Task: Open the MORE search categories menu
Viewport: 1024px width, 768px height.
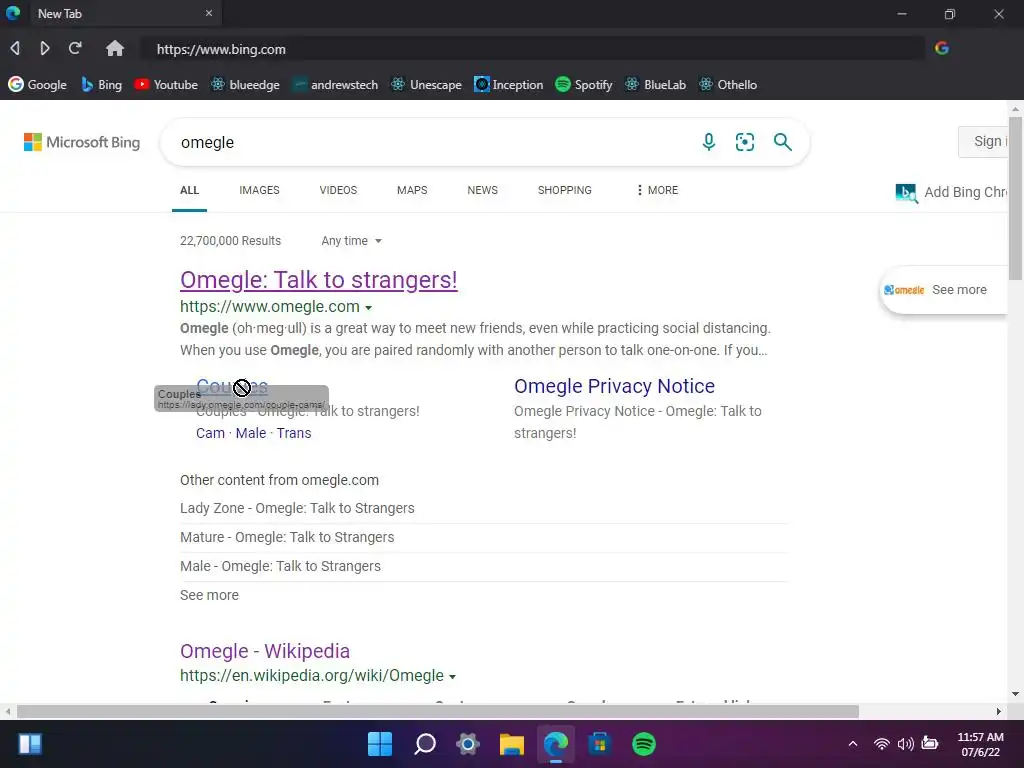Action: pyautogui.click(x=657, y=190)
